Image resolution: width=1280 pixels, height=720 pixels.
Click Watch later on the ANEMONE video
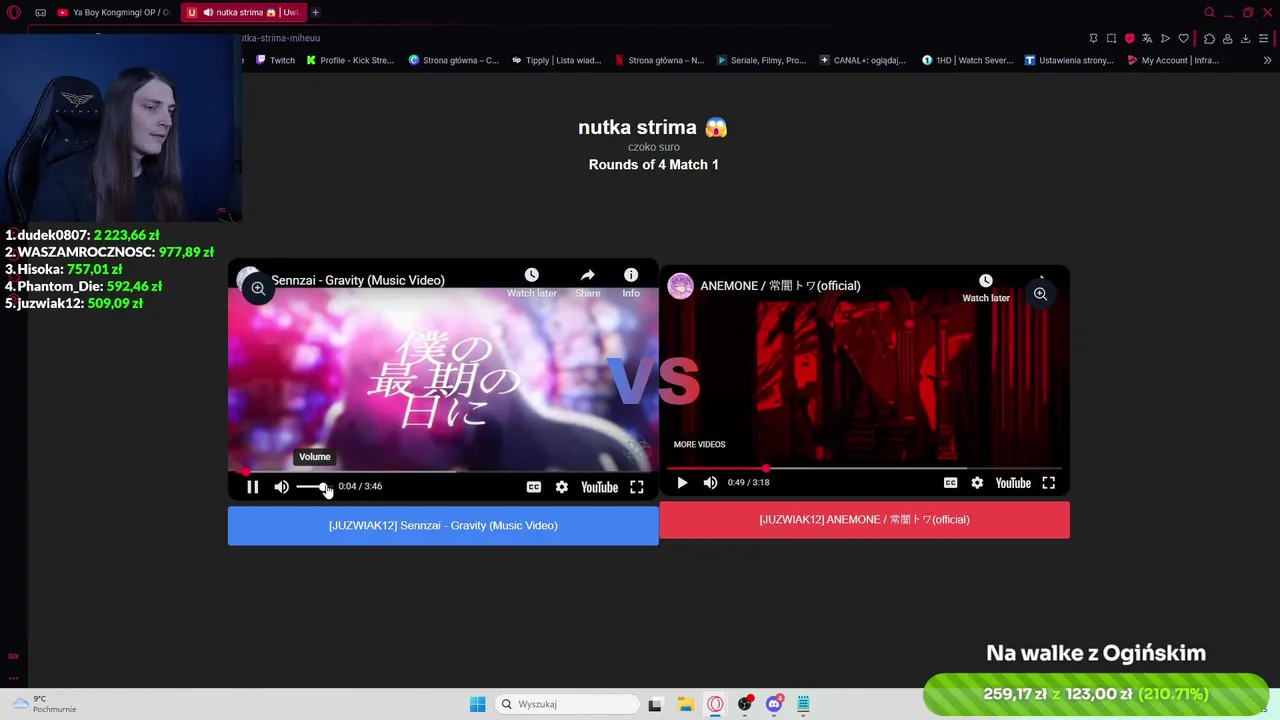tap(986, 288)
